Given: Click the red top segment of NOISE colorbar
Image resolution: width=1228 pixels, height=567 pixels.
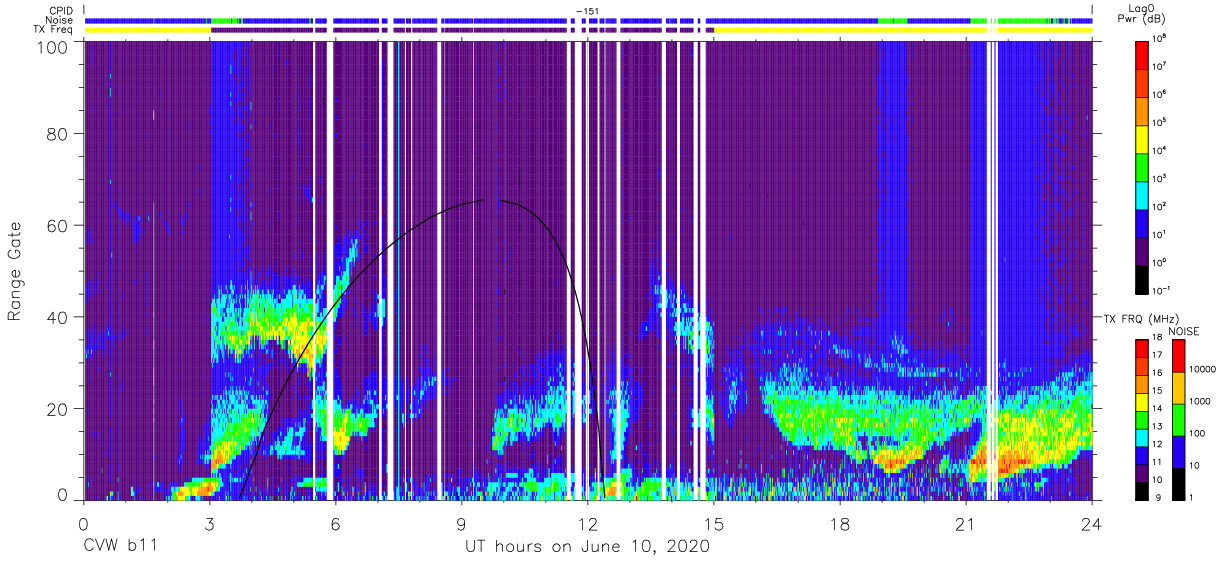Looking at the screenshot, I should pyautogui.click(x=1178, y=356).
